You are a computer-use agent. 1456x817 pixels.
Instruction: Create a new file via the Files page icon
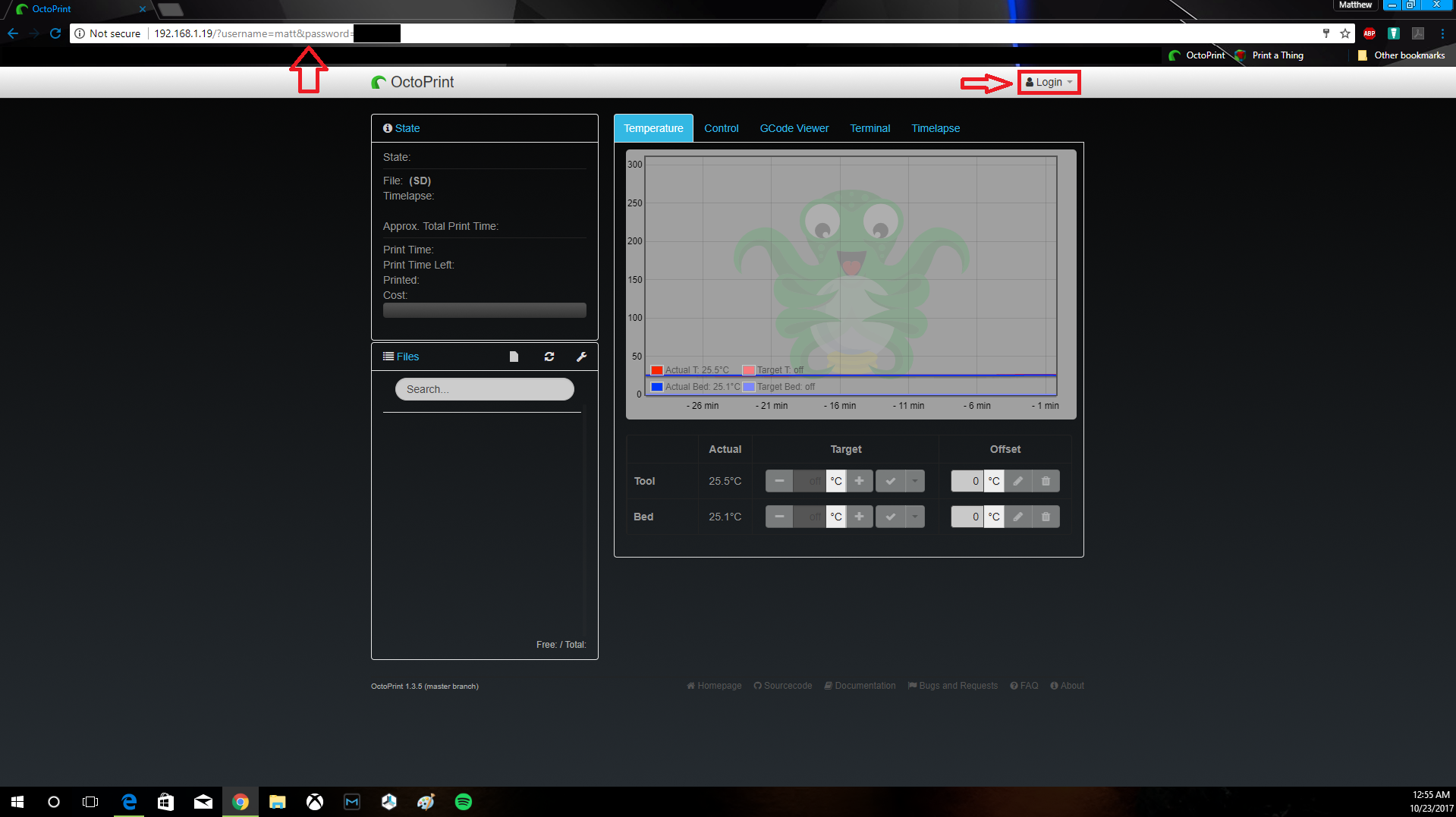point(514,357)
